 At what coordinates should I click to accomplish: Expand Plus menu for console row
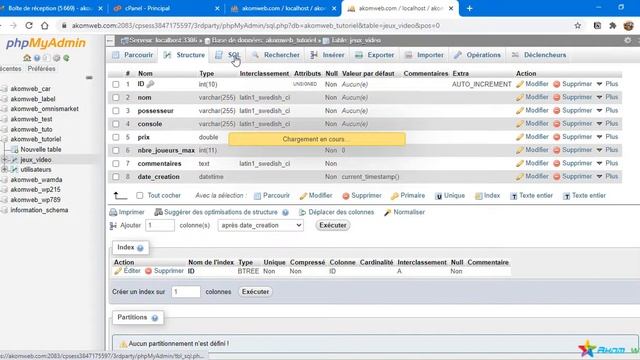pos(607,124)
